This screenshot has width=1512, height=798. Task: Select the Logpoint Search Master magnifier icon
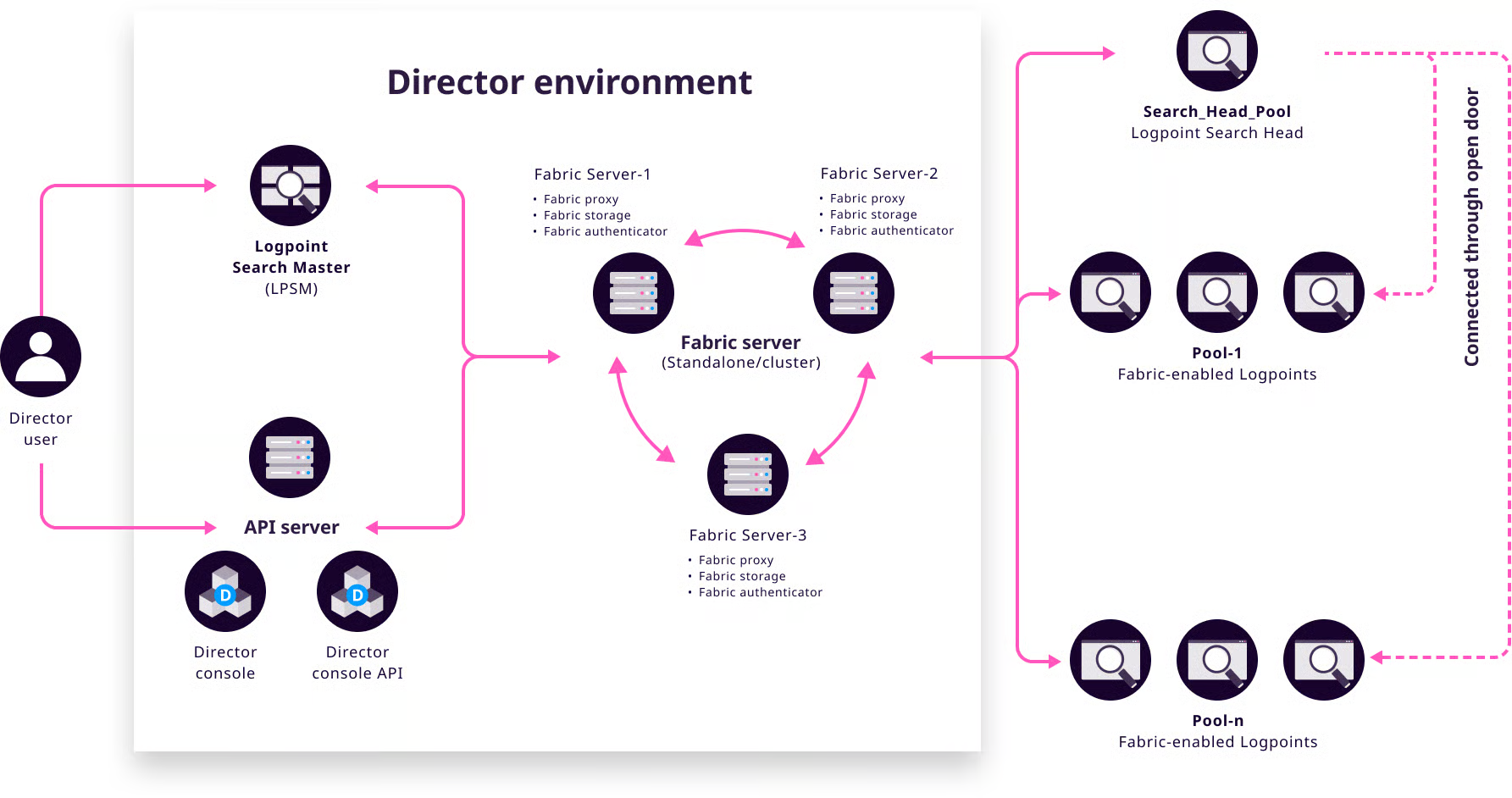tap(291, 186)
